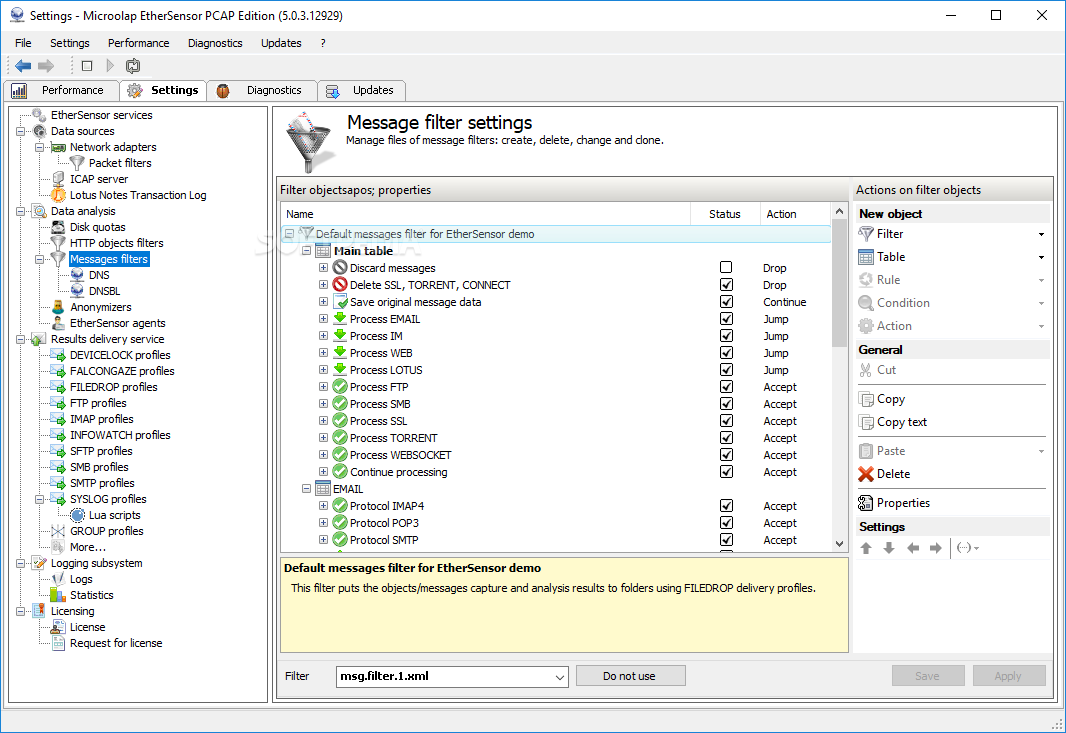
Task: Click the Copy text icon
Action: (865, 422)
